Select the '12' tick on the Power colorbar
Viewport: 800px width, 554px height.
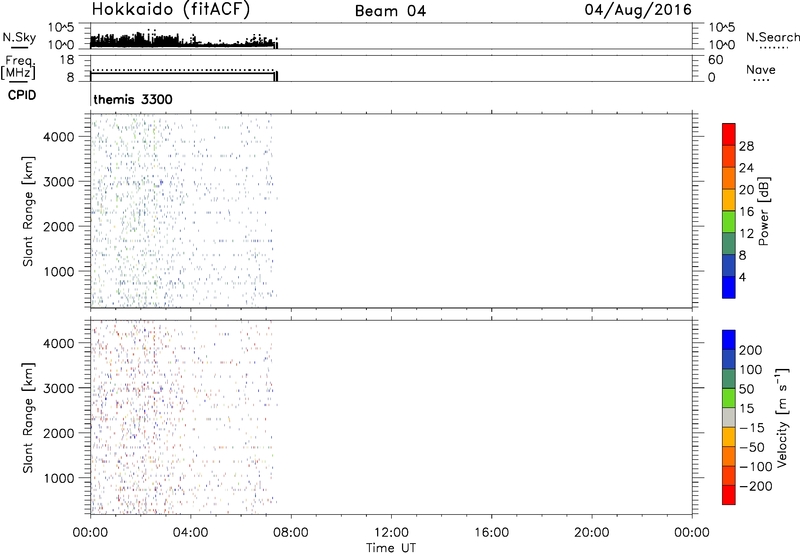coord(746,233)
